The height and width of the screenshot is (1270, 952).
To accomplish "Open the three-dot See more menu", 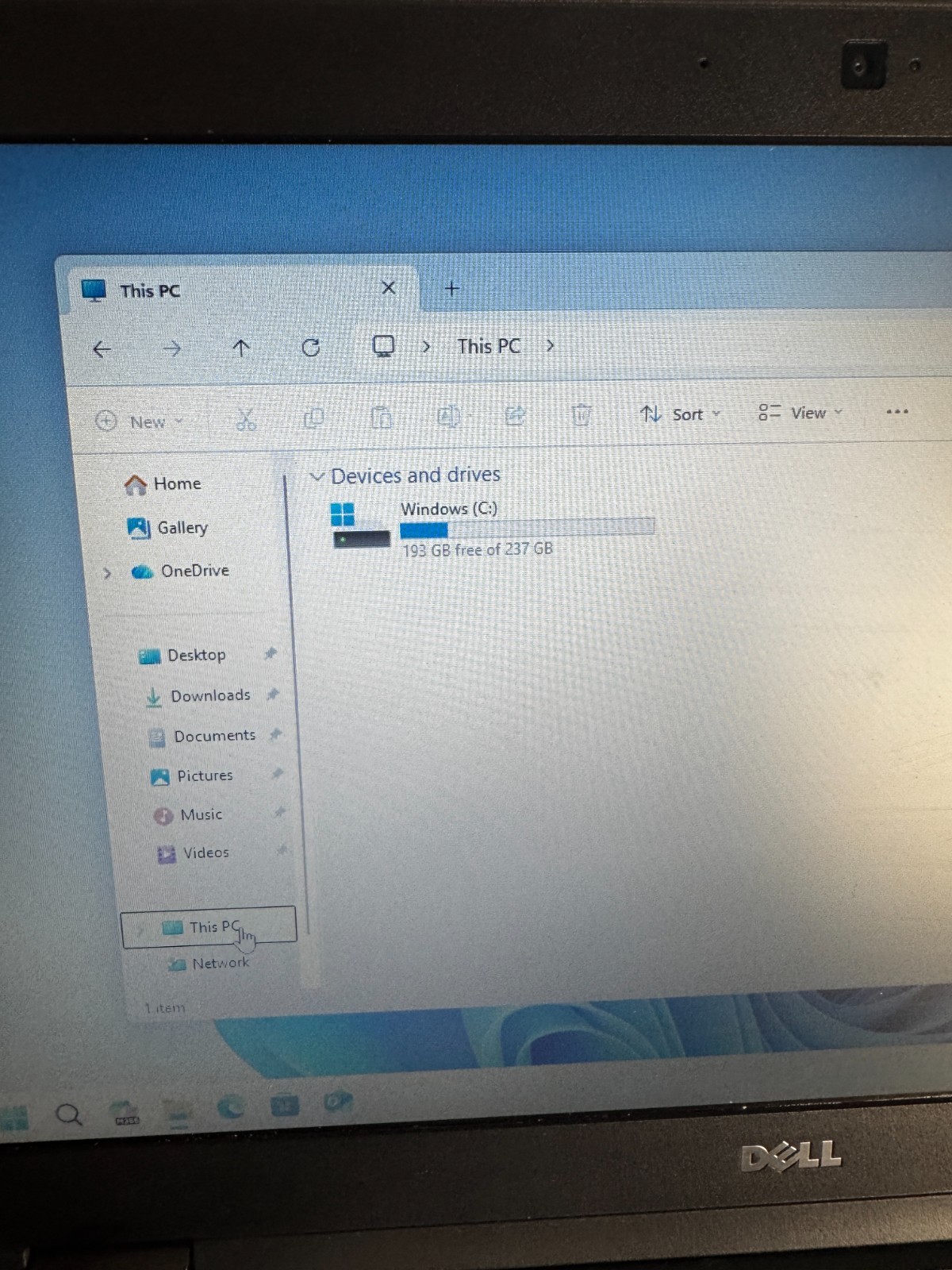I will point(897,411).
